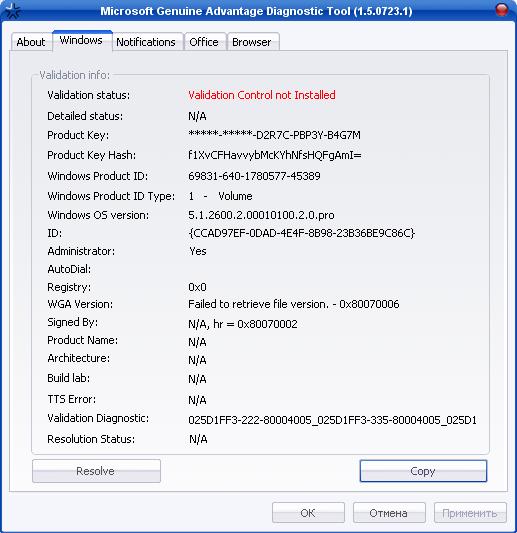Click the 'Product Key:' label

click(x=78, y=135)
